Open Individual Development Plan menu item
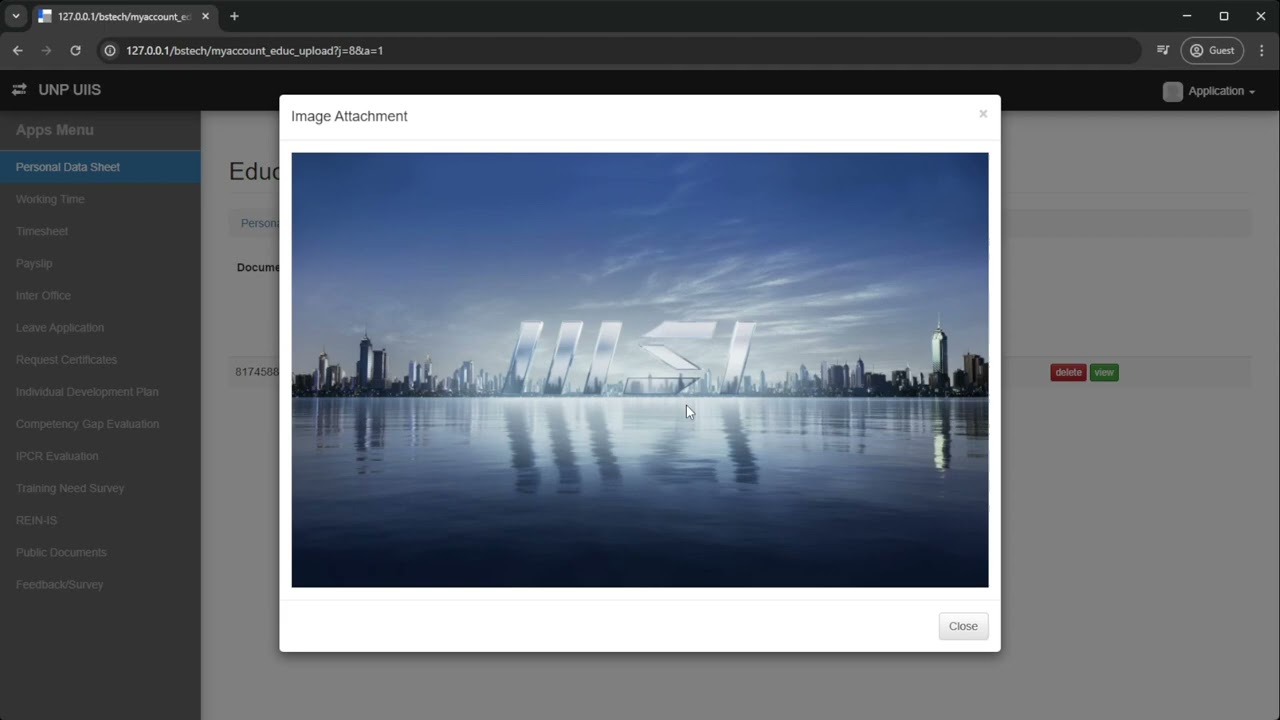The width and height of the screenshot is (1280, 720). pyautogui.click(x=100, y=392)
